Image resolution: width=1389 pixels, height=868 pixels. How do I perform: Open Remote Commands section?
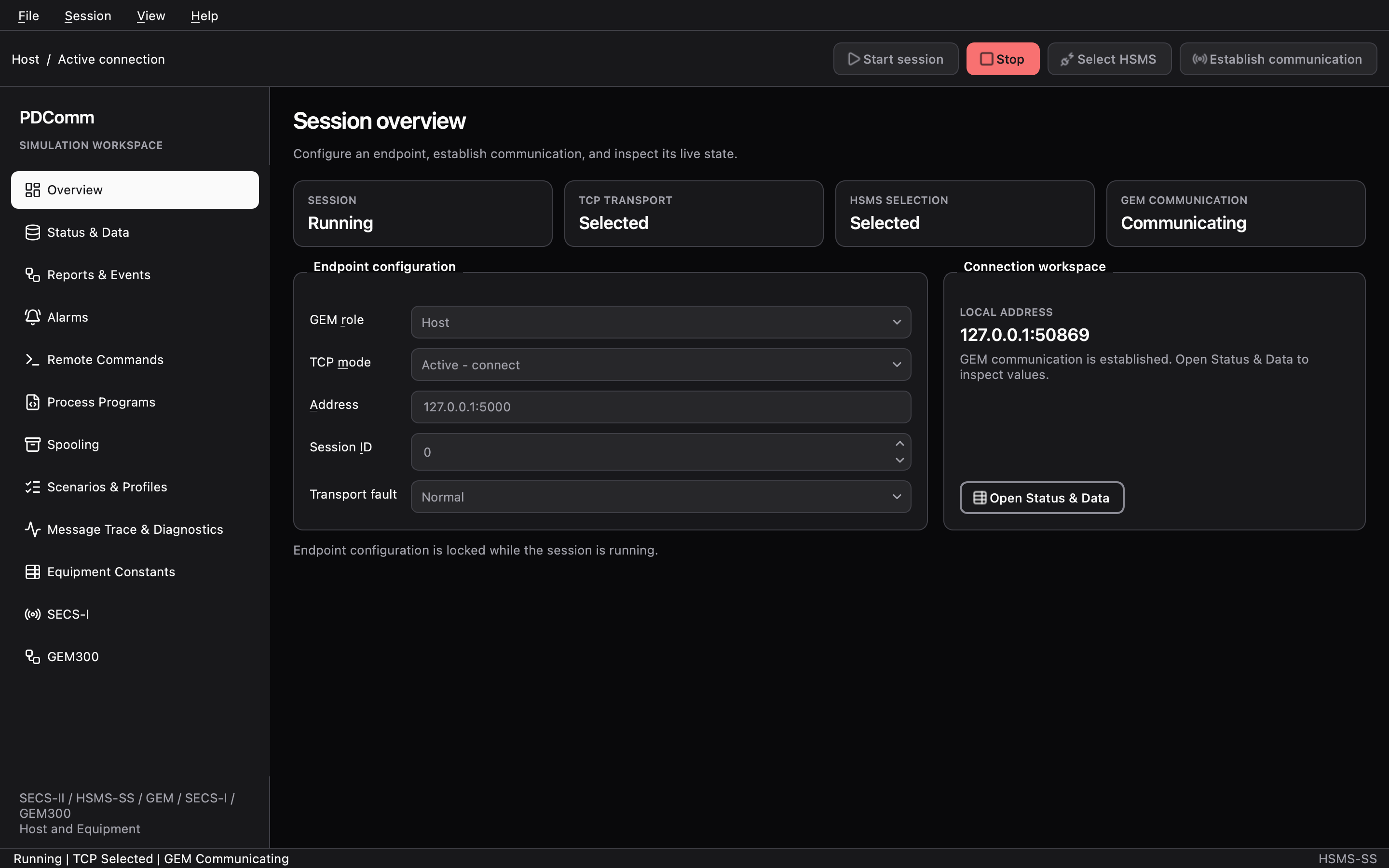click(135, 360)
